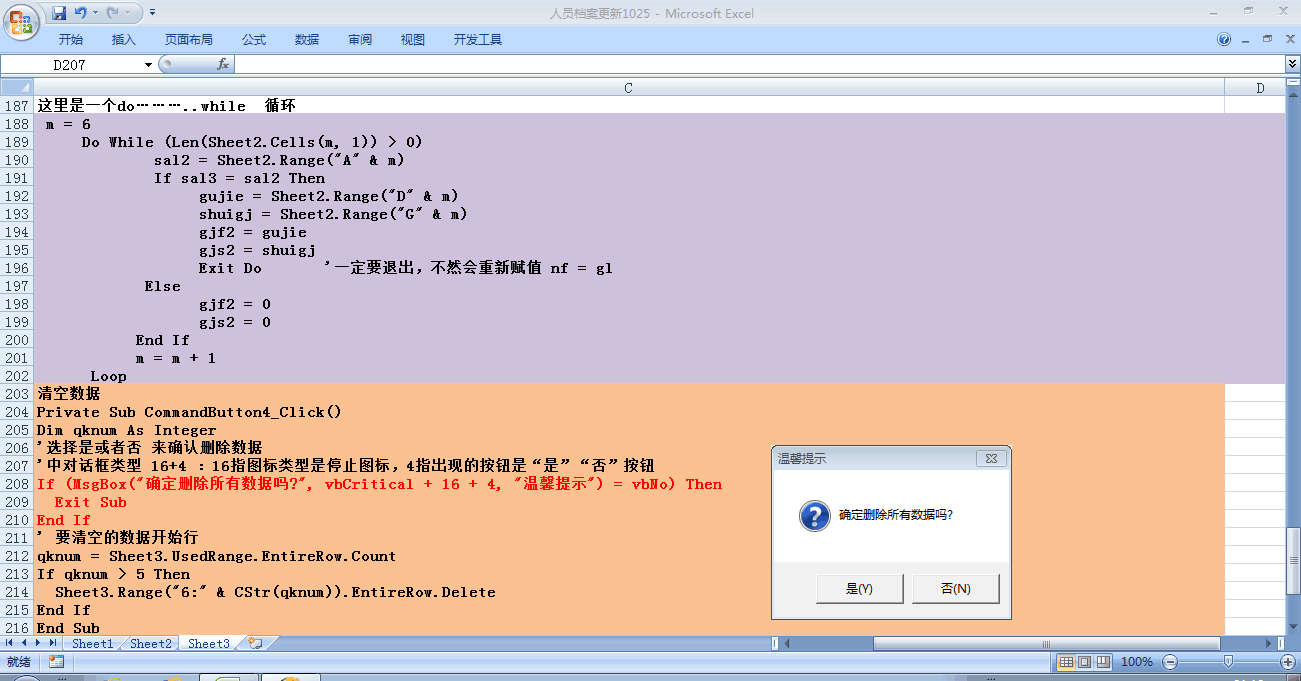Open the 开始 ribbon tab
This screenshot has height=681, width=1301.
(x=71, y=40)
